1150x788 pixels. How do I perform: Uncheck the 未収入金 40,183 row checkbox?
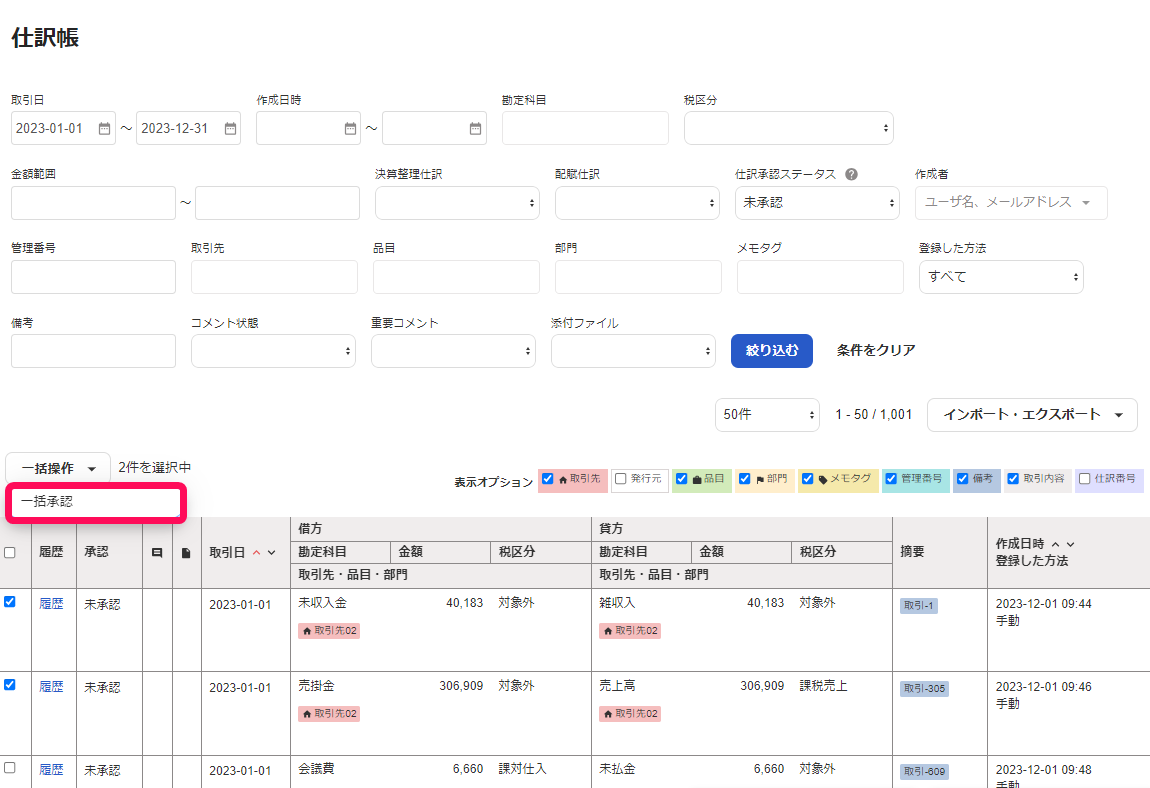tap(10, 602)
